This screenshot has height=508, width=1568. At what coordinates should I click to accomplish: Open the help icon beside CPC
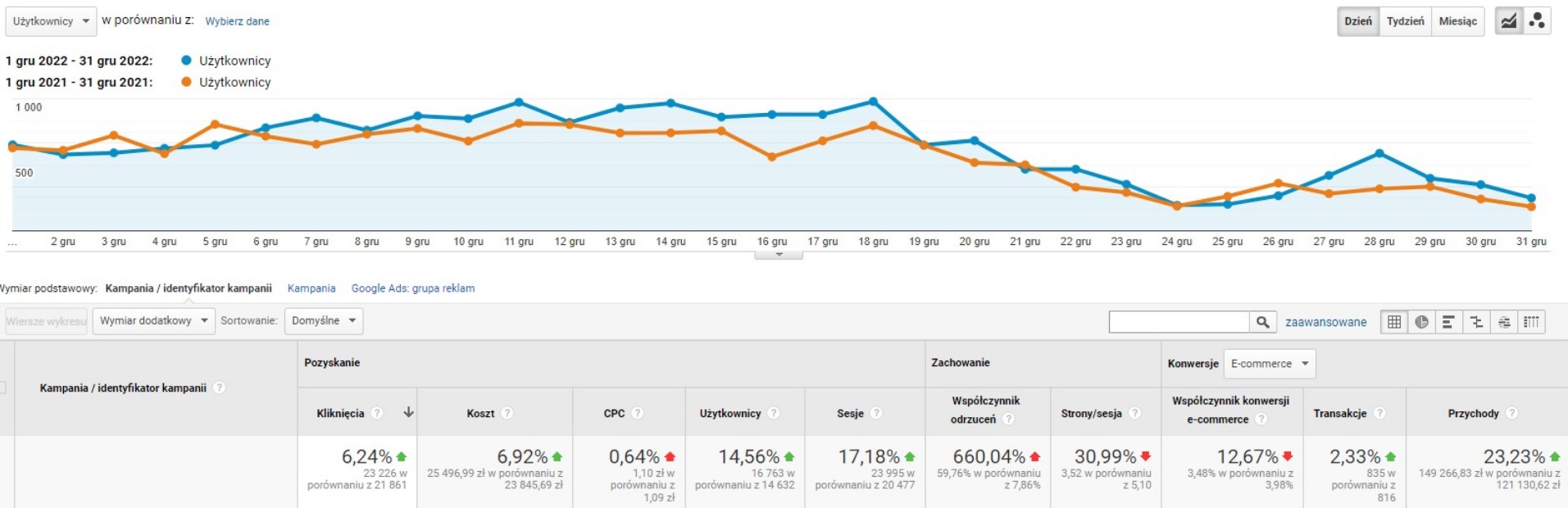[638, 413]
